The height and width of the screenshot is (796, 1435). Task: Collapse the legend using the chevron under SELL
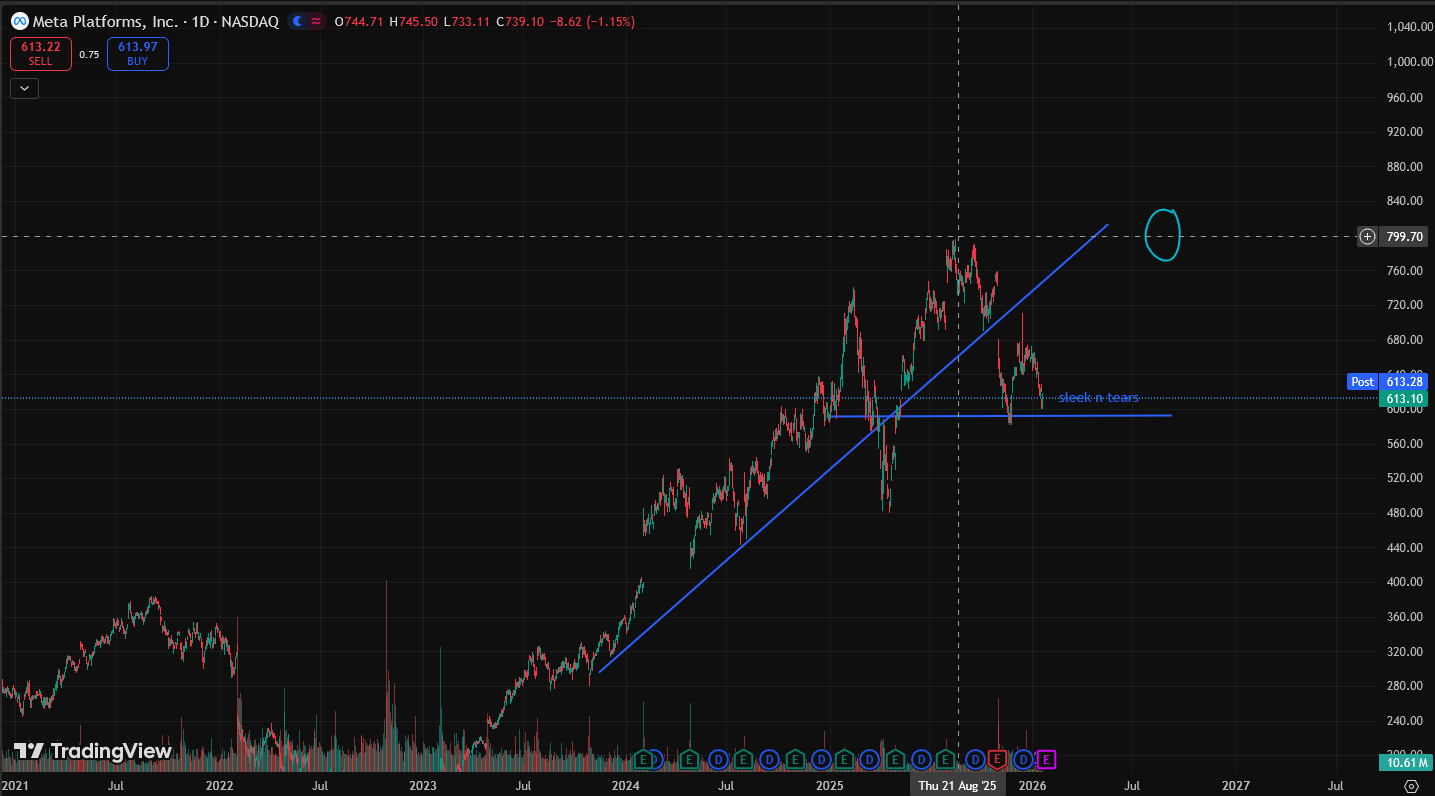pyautogui.click(x=24, y=88)
